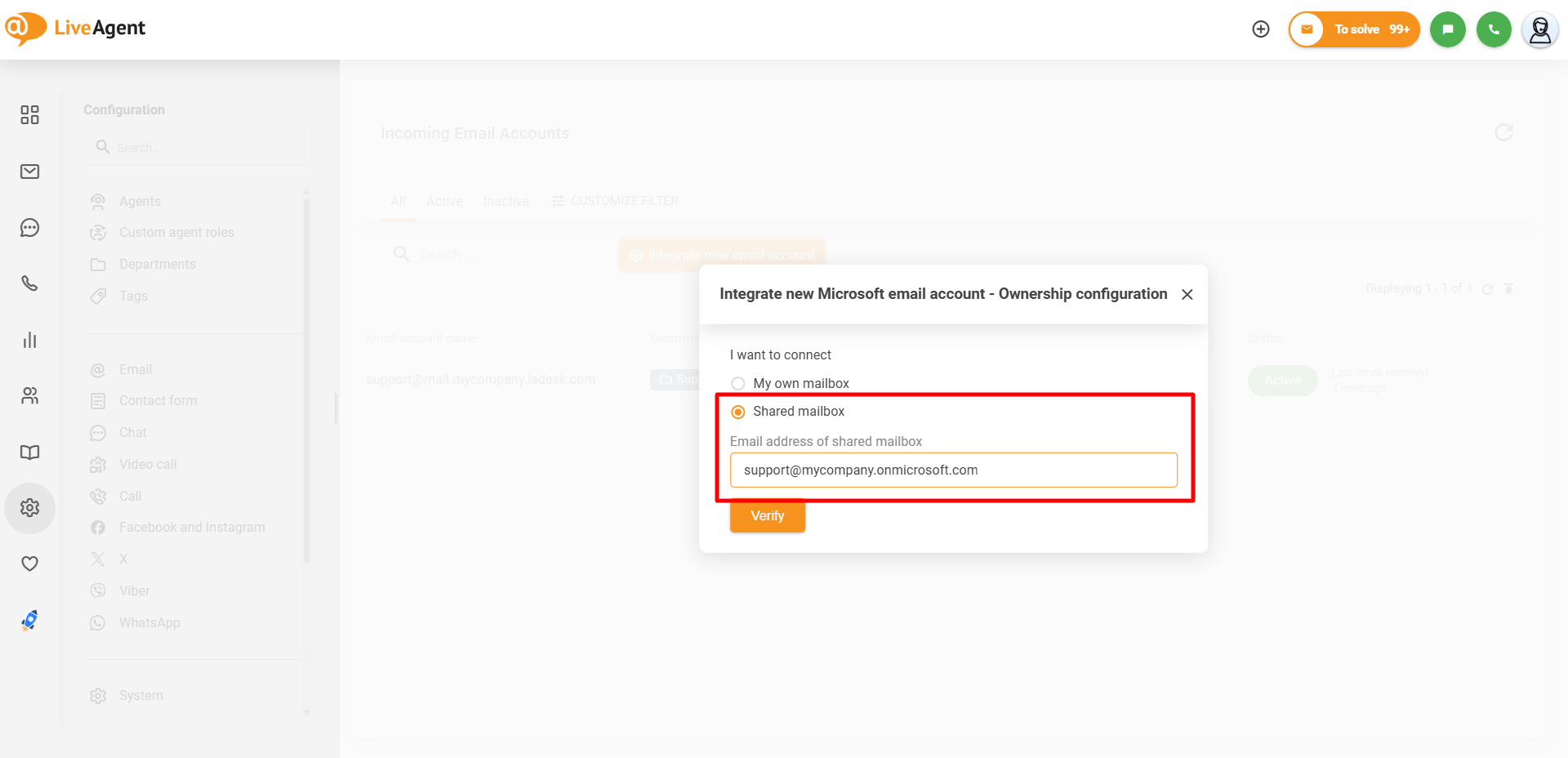Screen dimensions: 1568x758
Task: Click the Verify button
Action: [x=767, y=516]
